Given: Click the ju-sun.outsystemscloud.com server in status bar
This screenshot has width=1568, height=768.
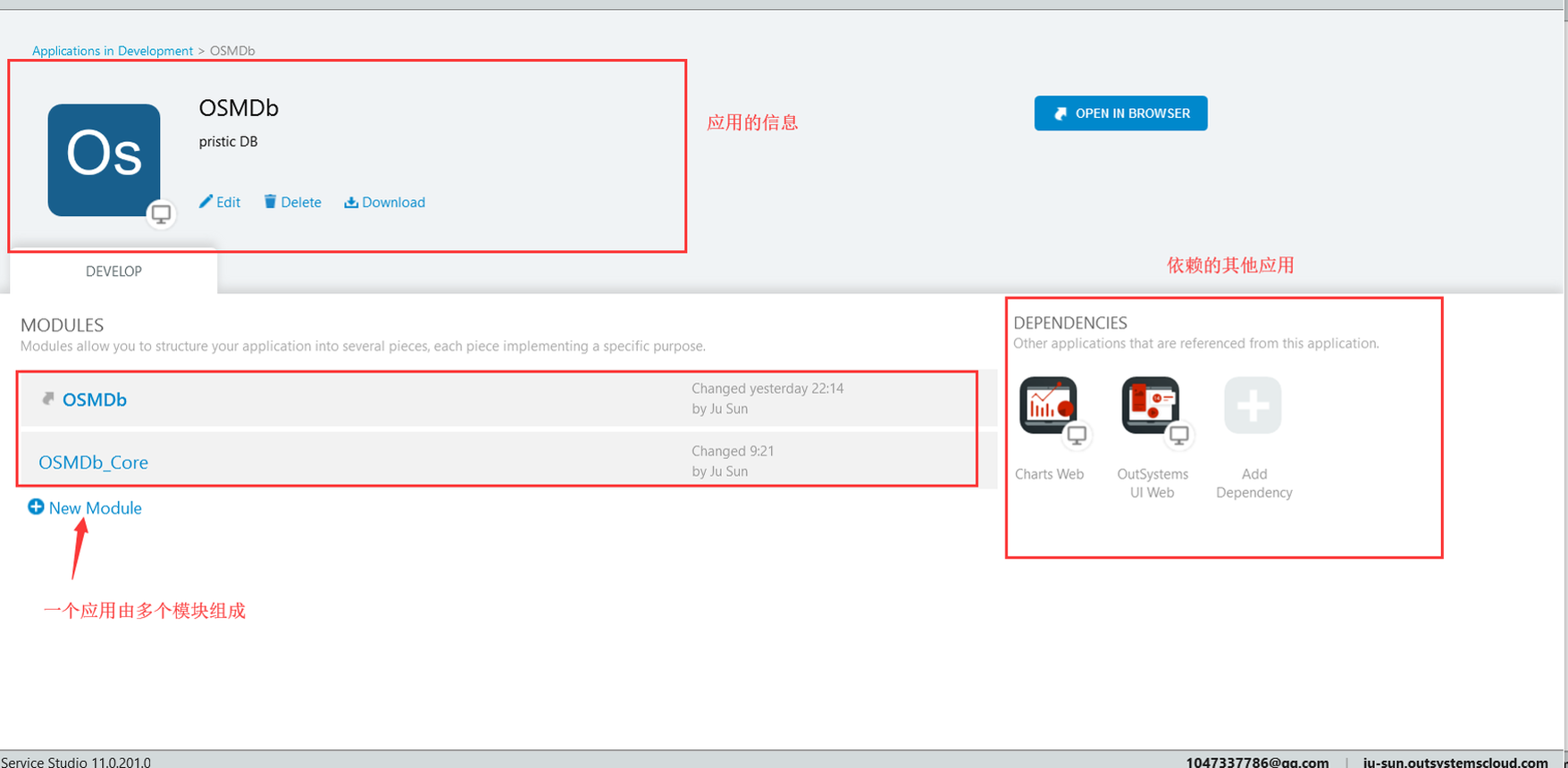Looking at the screenshot, I should tap(1455, 762).
